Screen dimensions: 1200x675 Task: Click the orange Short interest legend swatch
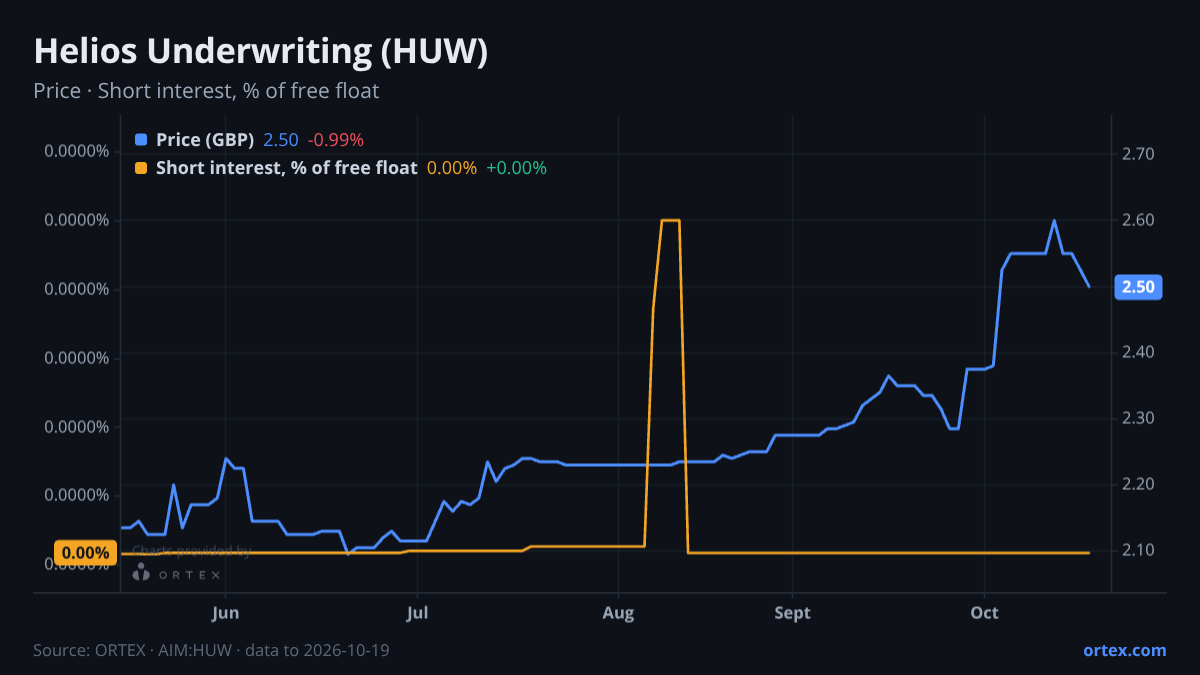tap(141, 168)
